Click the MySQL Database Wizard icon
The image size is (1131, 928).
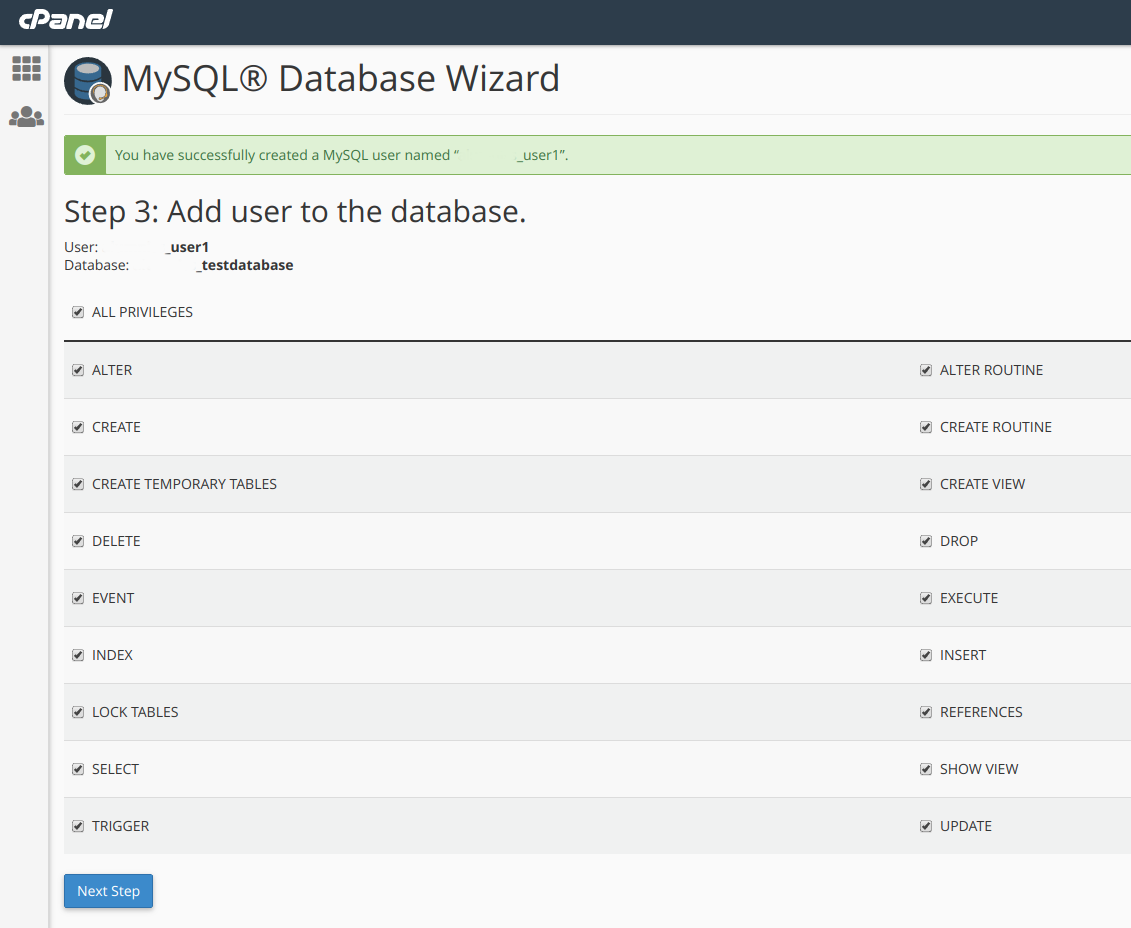click(x=88, y=81)
